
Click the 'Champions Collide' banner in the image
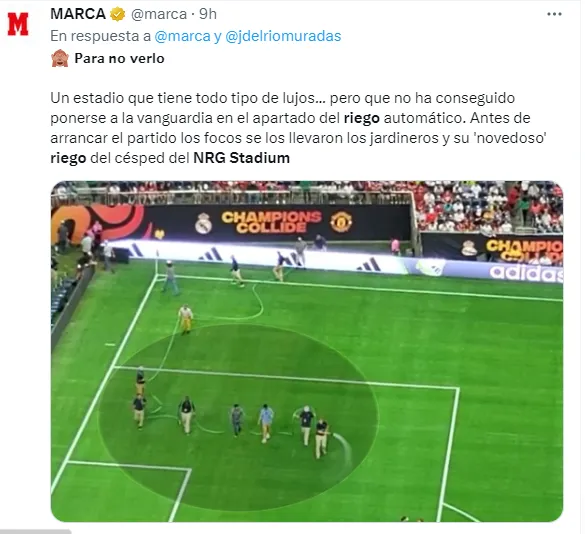271,222
